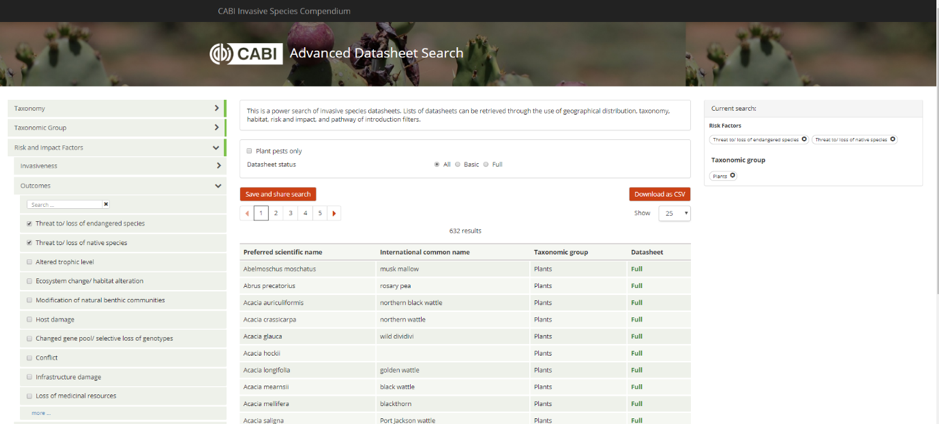Viewport: 939px width, 424px height.
Task: Click the CABI logo in the banner
Action: point(246,53)
